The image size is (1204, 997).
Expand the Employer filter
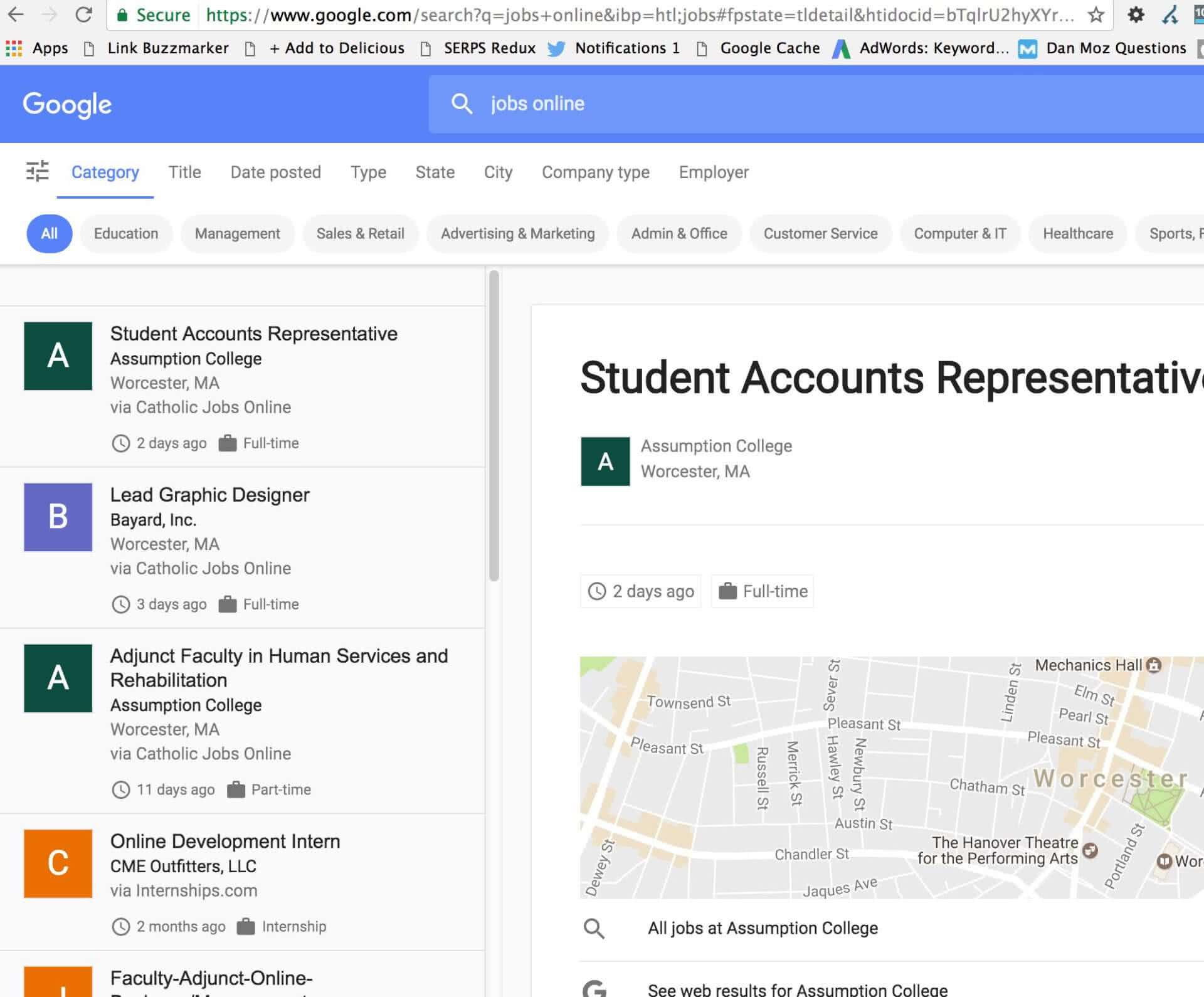(714, 172)
